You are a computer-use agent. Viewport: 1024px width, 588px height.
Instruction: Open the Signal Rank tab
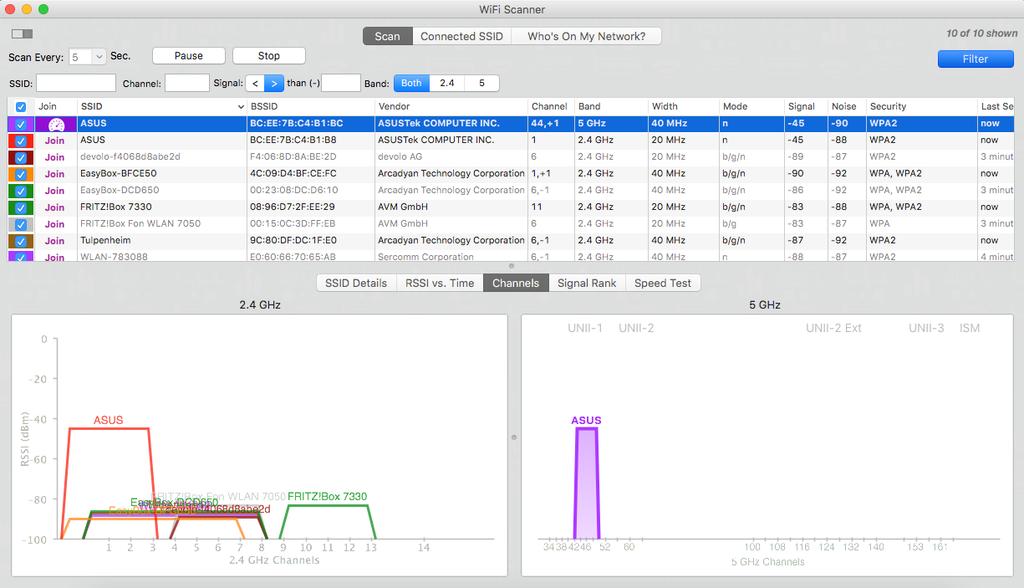(x=586, y=283)
